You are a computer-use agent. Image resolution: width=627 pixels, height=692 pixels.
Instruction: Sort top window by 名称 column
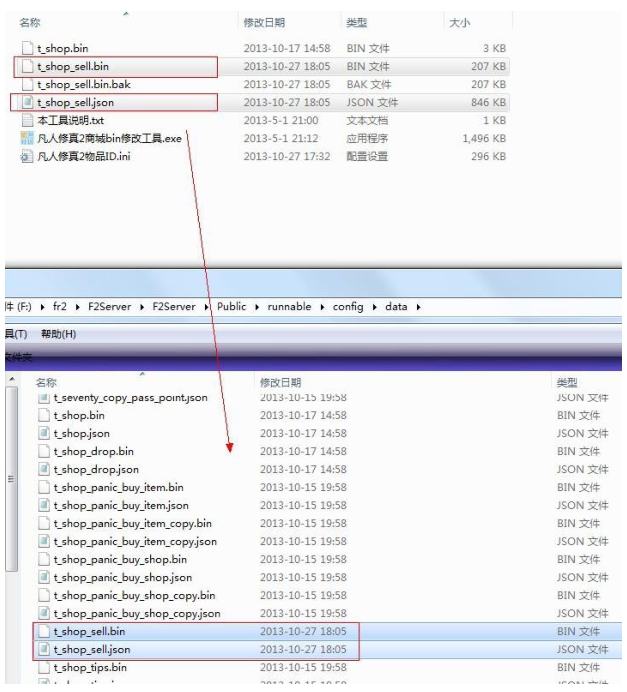(30, 23)
